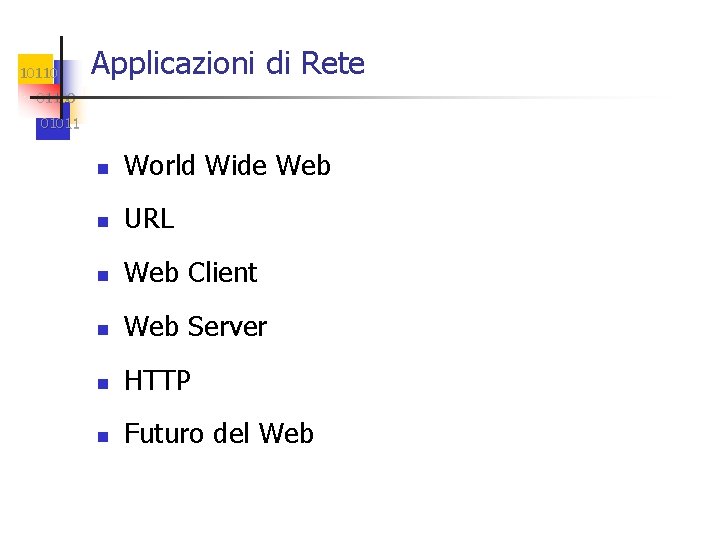Select the square bullet next to HTTP
The image size is (720, 540).
(101, 383)
